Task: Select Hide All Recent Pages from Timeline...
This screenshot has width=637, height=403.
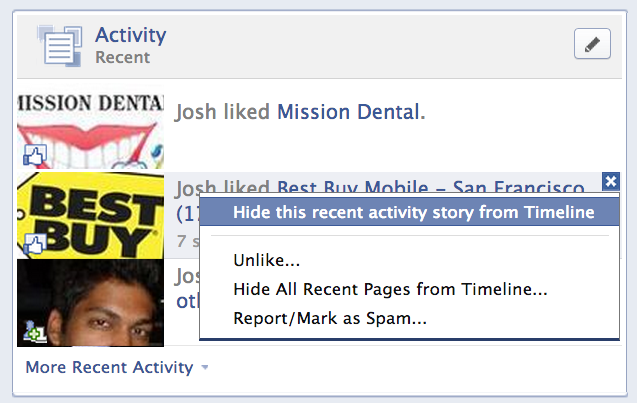Action: click(390, 290)
